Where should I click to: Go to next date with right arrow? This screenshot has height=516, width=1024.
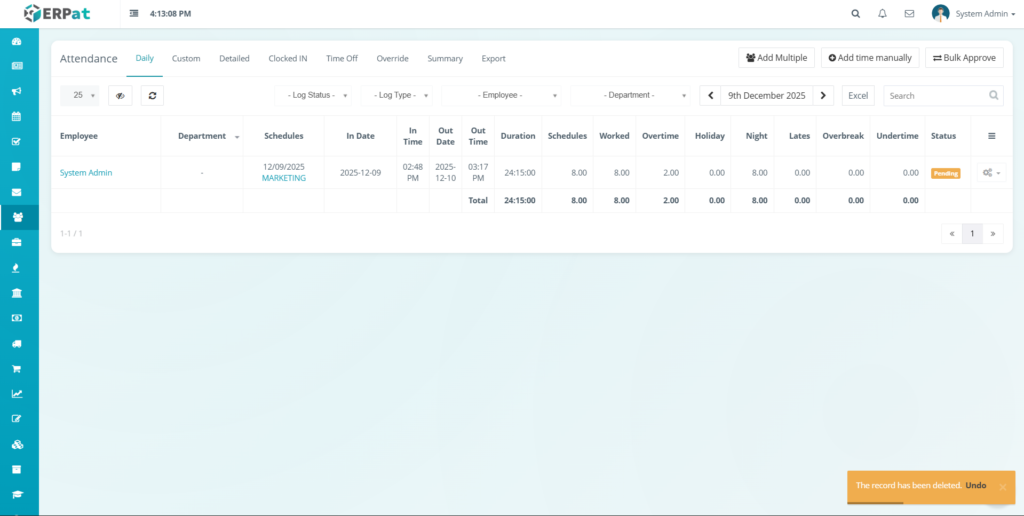pos(823,95)
